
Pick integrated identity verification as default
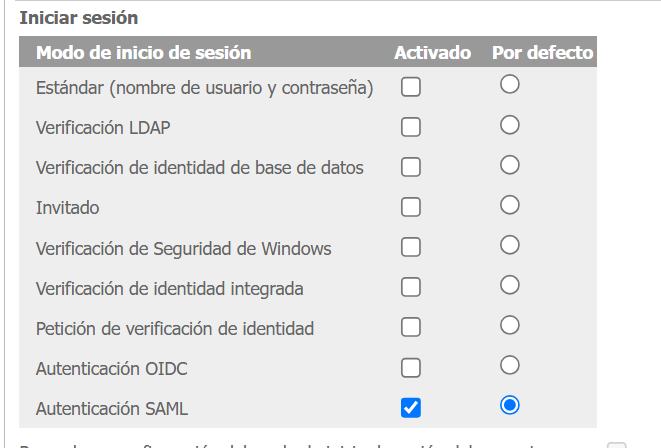(510, 285)
